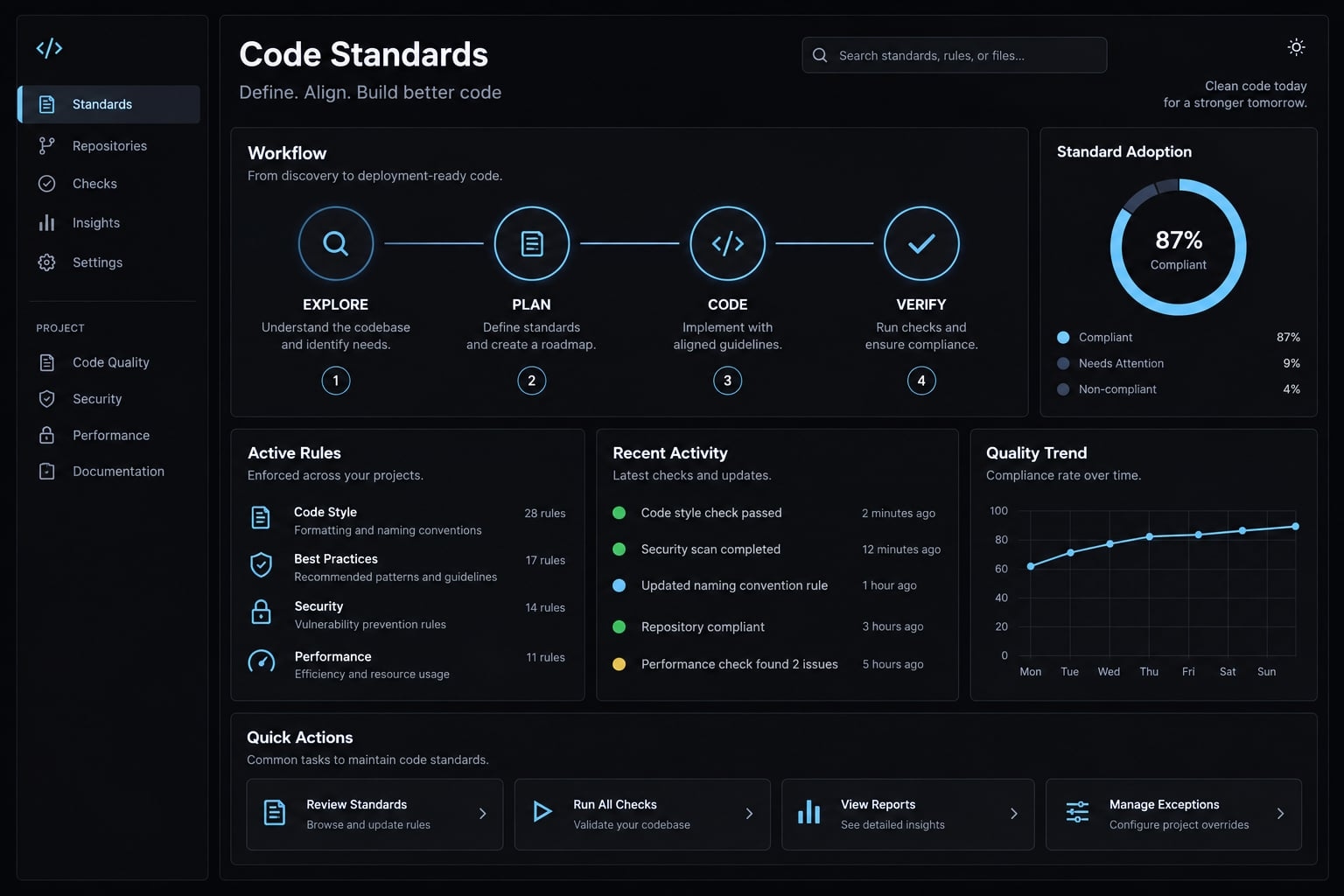
Task: Expand Manage Exceptions with its chevron arrow
Action: tap(1281, 814)
